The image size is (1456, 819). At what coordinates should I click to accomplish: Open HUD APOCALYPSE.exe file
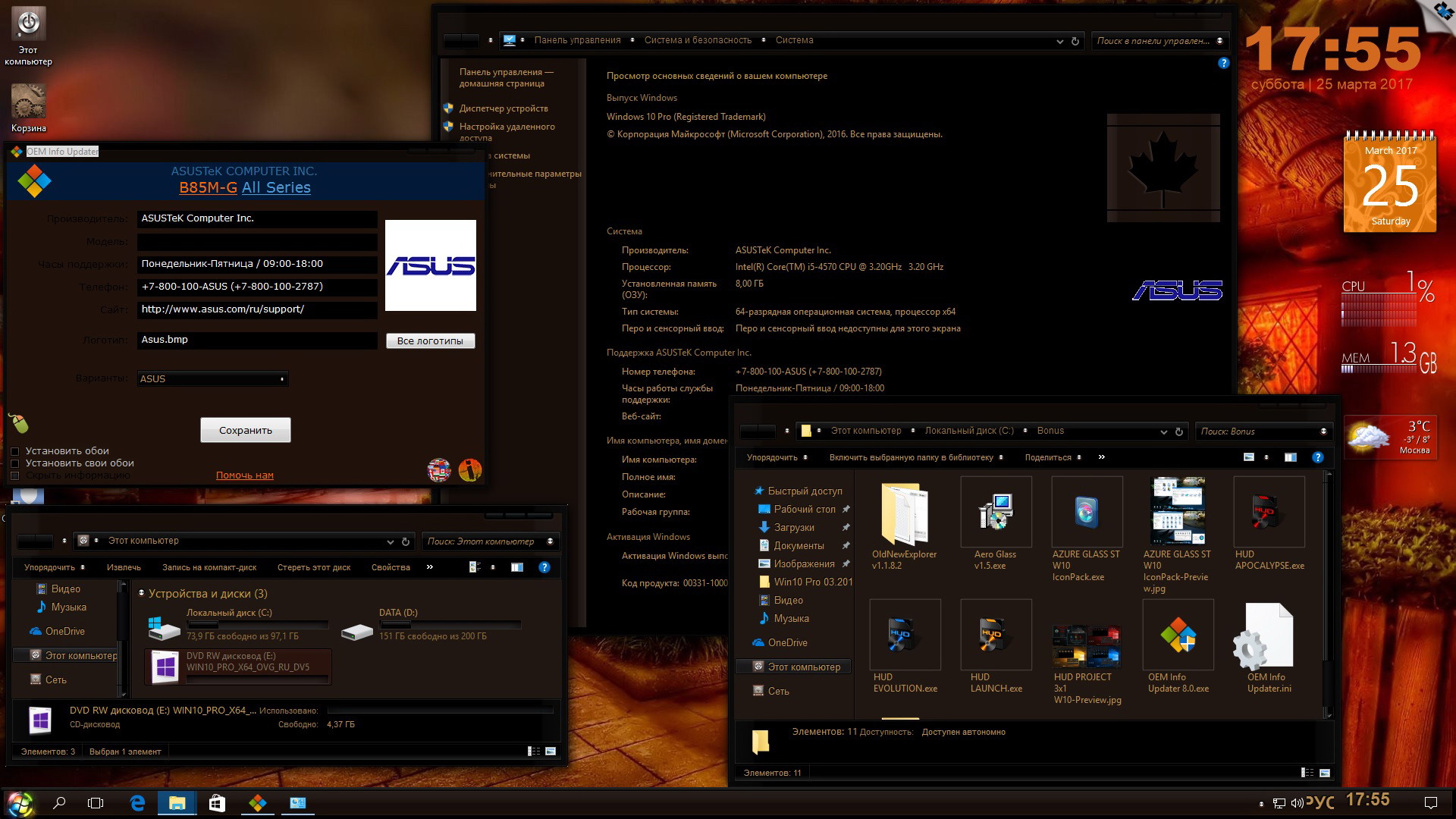click(1269, 524)
